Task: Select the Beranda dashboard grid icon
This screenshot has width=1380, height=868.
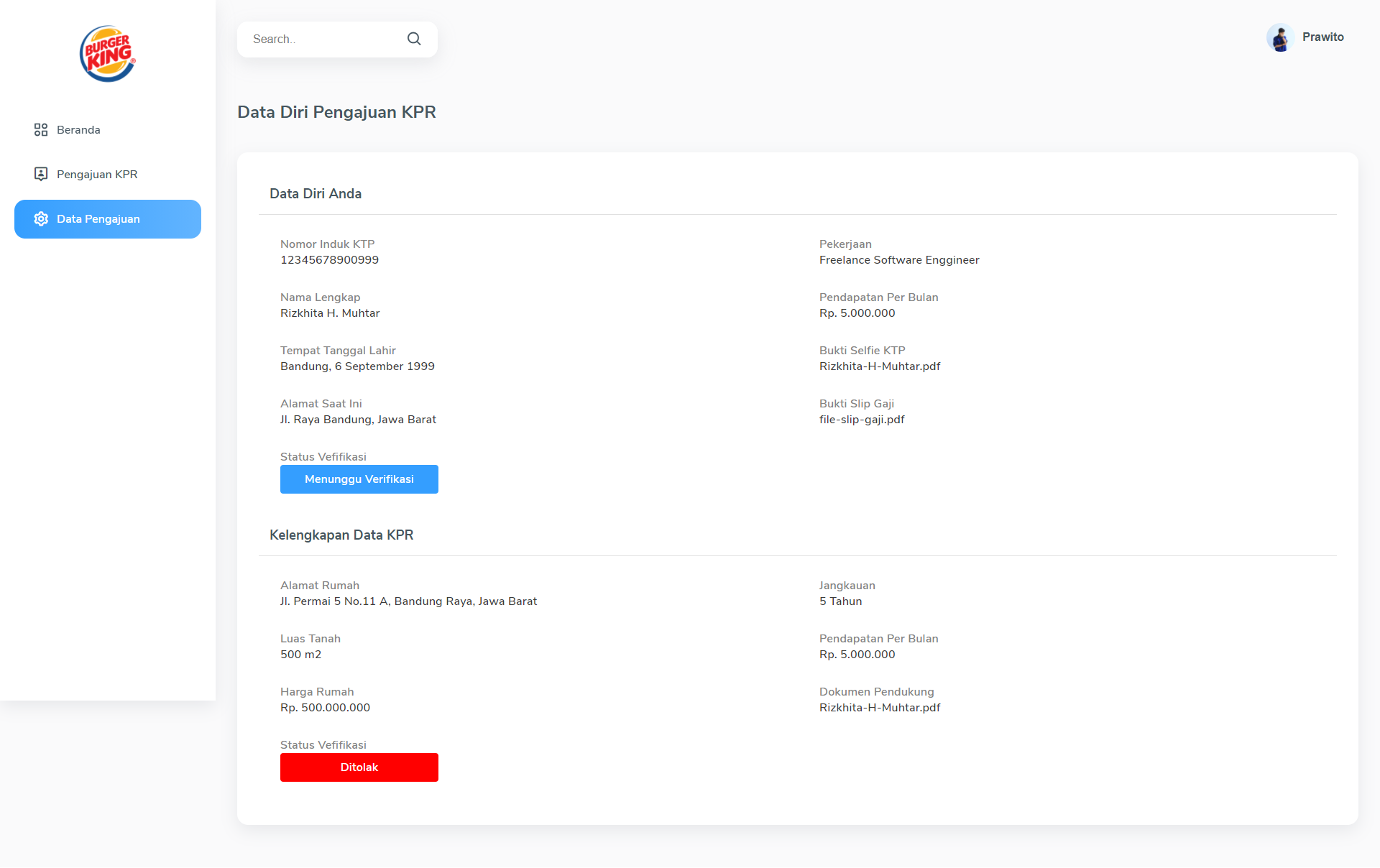Action: tap(40, 130)
